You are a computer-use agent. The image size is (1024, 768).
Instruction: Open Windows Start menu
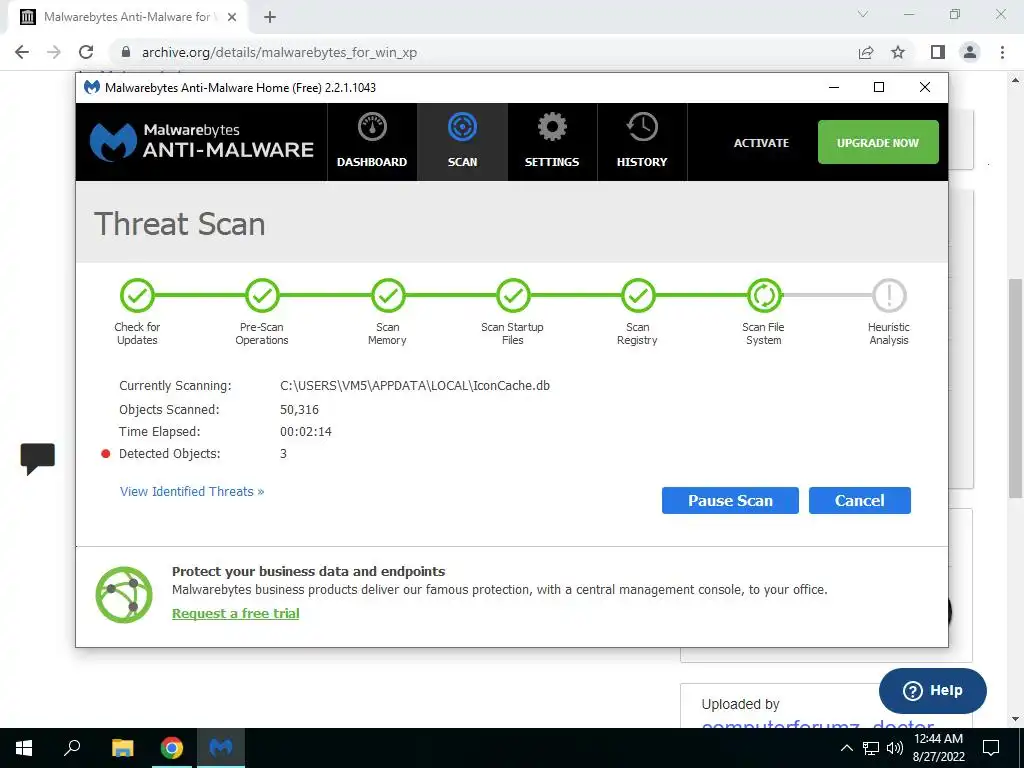click(x=24, y=748)
